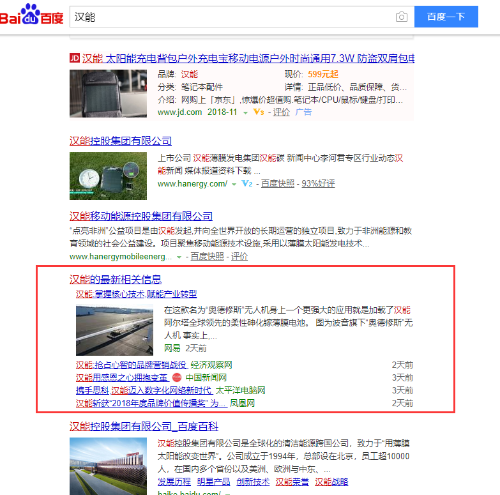The image size is (500, 495).
Task: Open the 93%好评 rating link
Action: click(318, 183)
